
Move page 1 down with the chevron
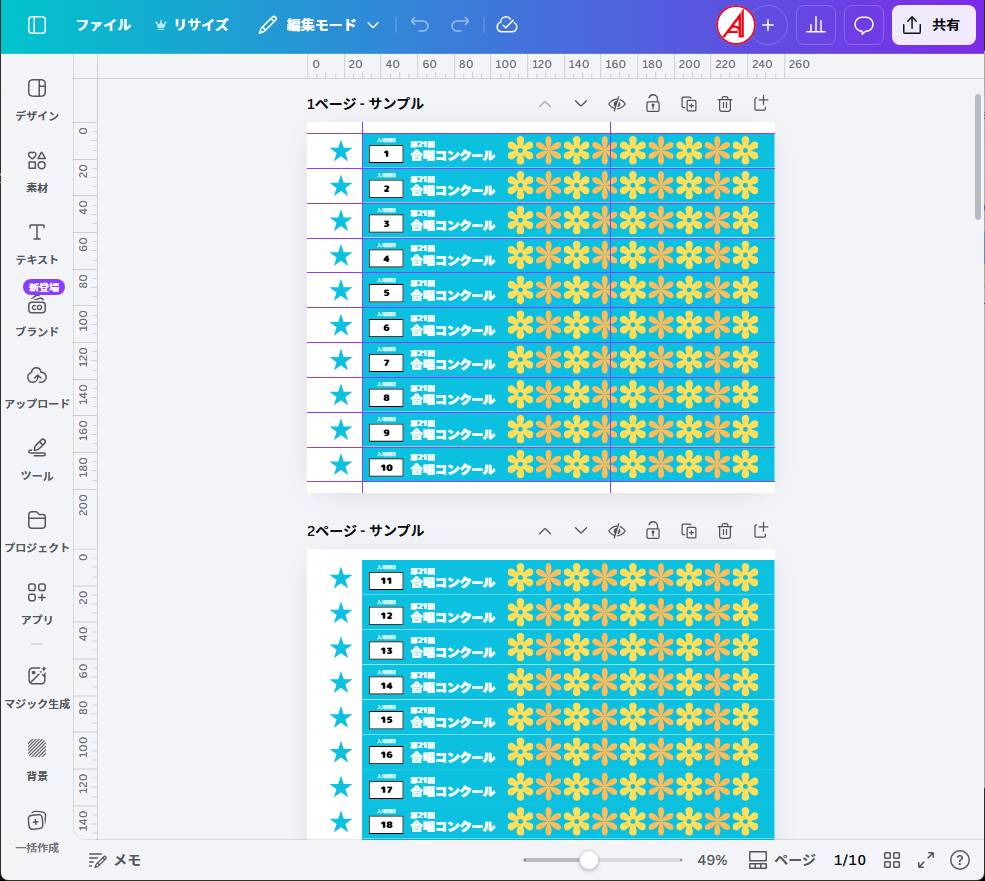click(x=581, y=104)
